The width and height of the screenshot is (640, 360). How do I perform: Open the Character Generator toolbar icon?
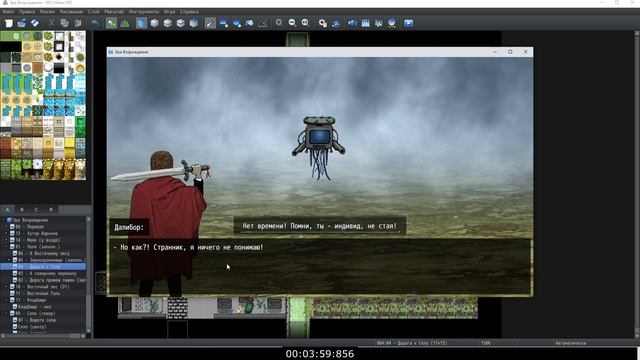tap(391, 23)
